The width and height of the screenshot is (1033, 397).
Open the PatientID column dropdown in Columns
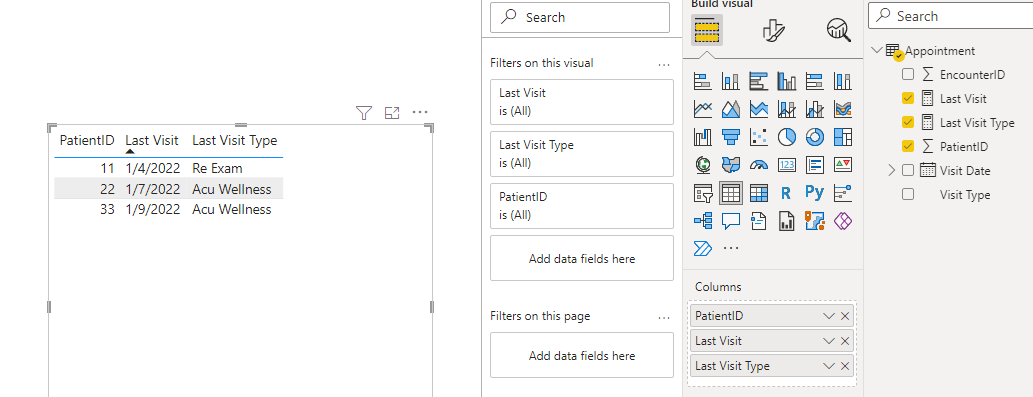click(829, 316)
